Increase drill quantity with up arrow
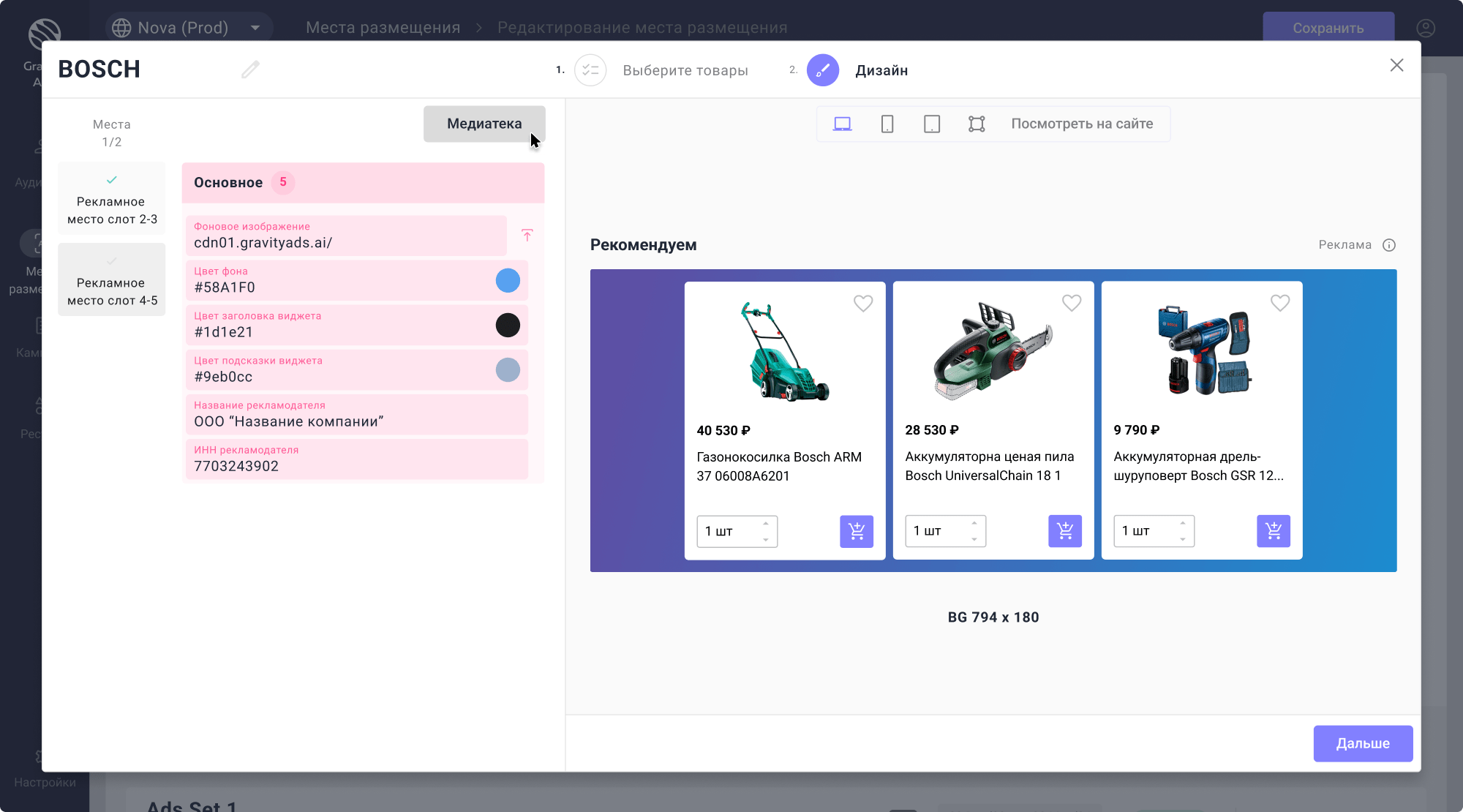 click(x=1183, y=523)
